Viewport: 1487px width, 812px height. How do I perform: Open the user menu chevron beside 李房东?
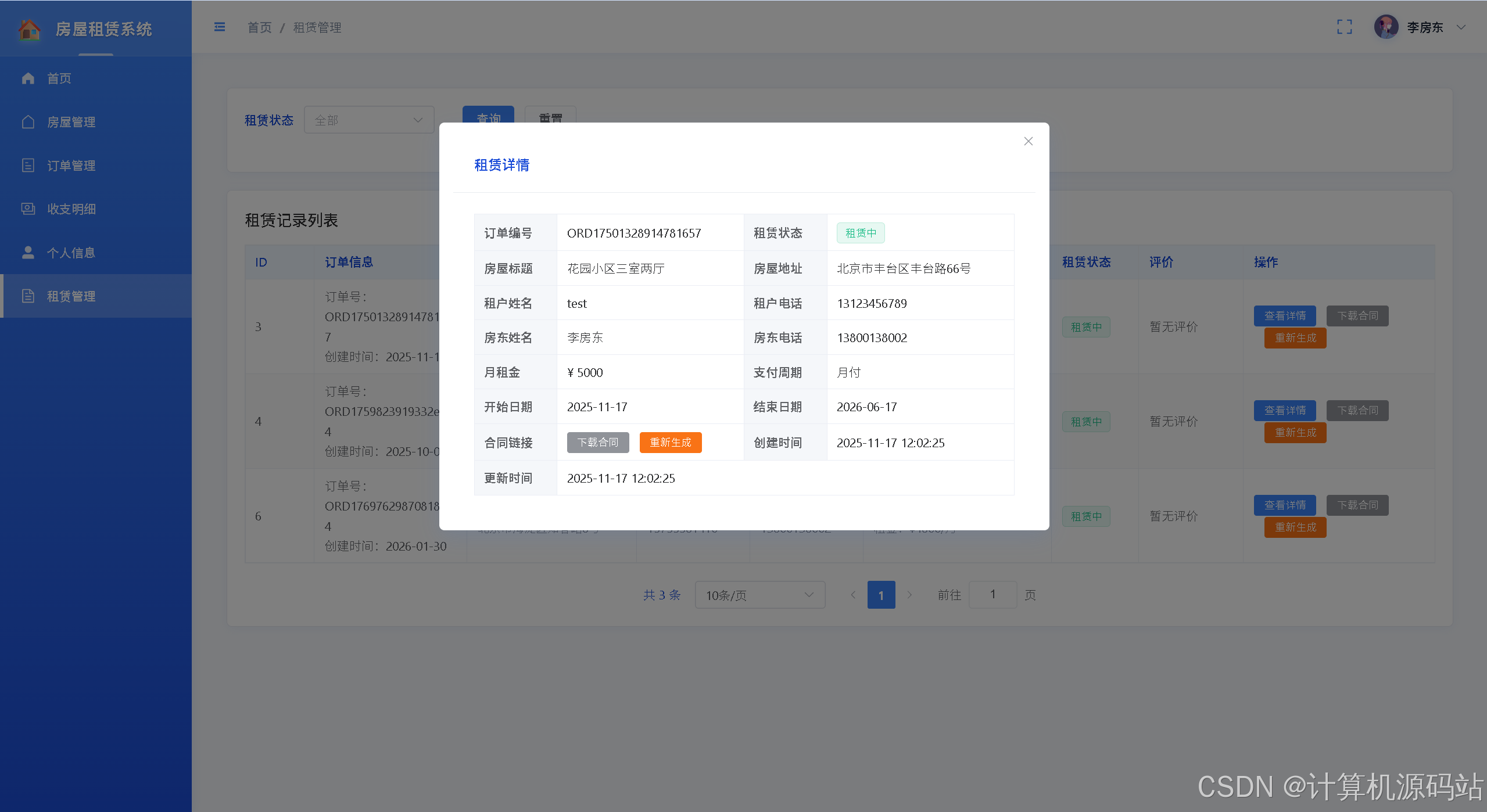[x=1461, y=27]
